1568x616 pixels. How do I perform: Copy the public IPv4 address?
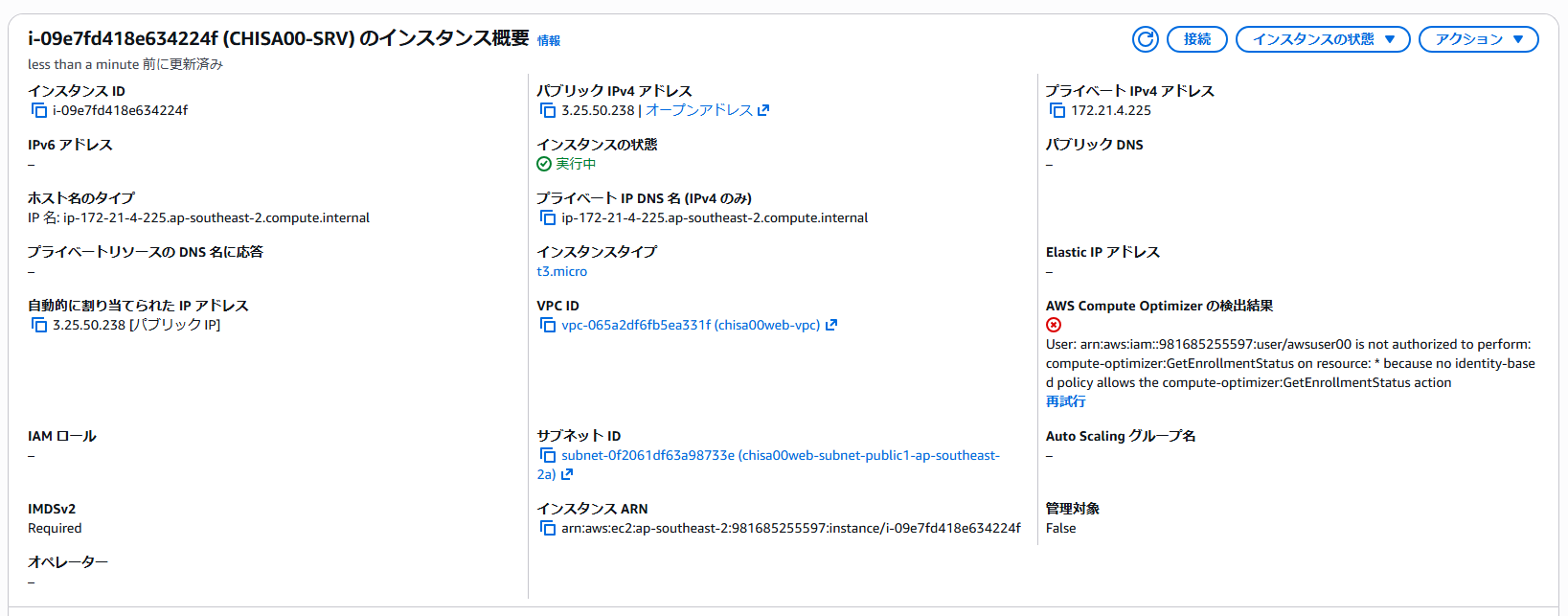(548, 111)
